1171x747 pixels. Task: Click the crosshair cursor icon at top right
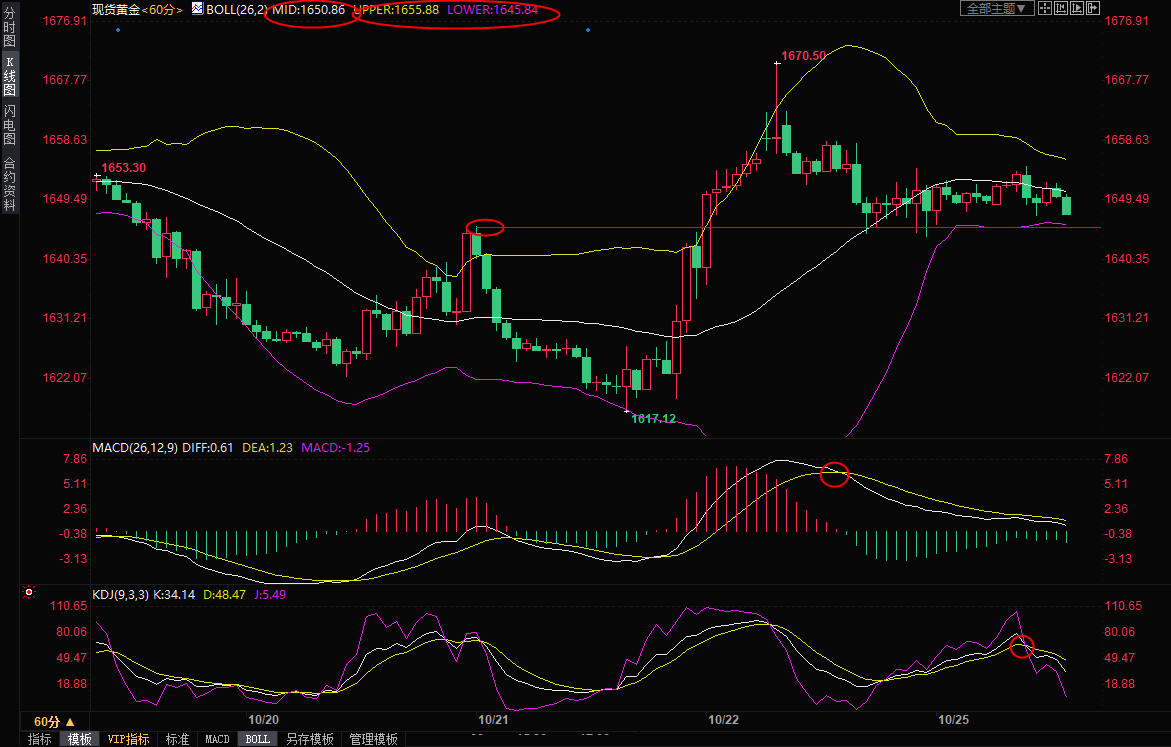[x=1045, y=8]
